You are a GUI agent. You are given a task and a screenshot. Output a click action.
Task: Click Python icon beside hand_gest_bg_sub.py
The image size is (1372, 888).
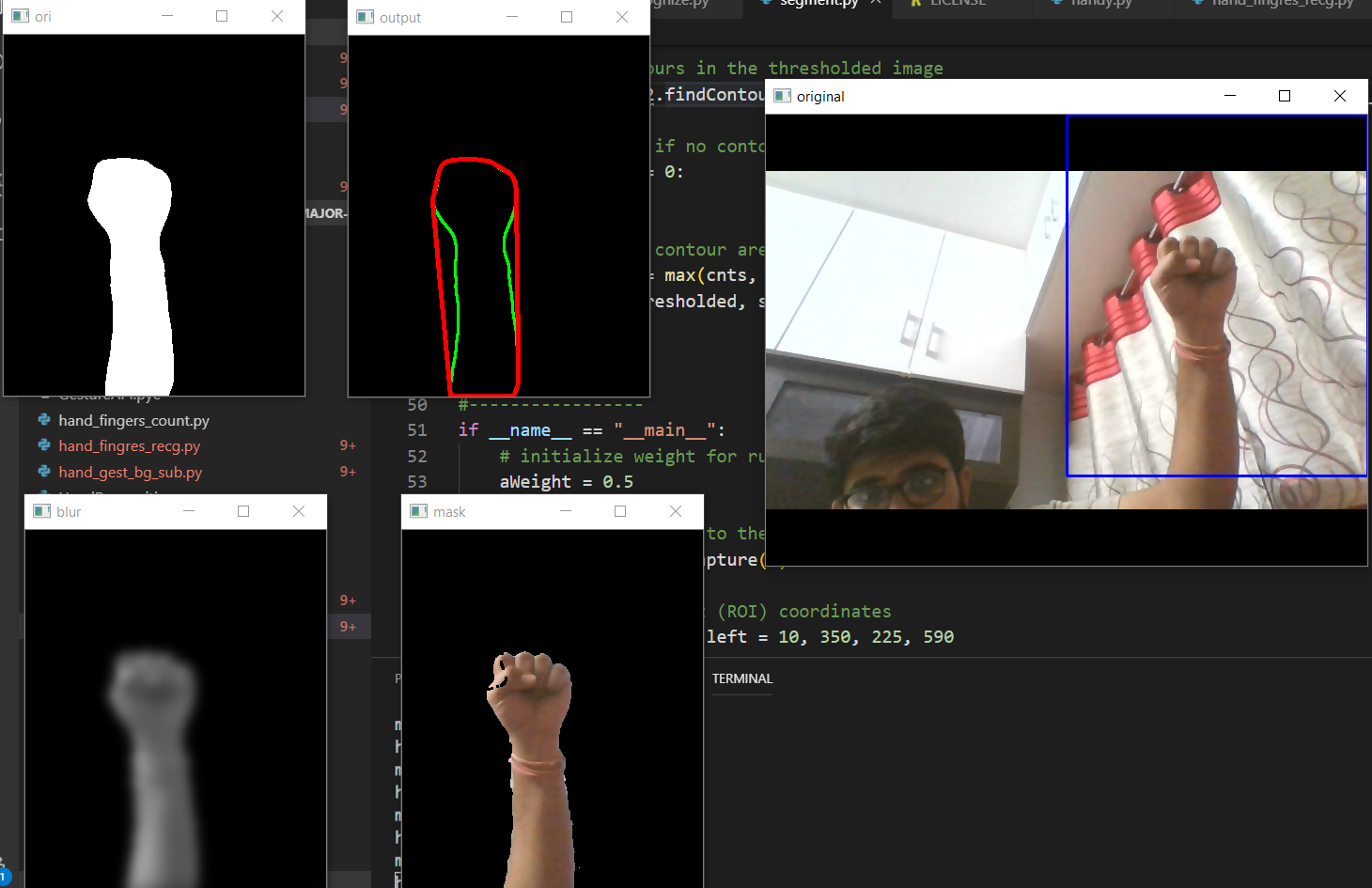[x=44, y=472]
